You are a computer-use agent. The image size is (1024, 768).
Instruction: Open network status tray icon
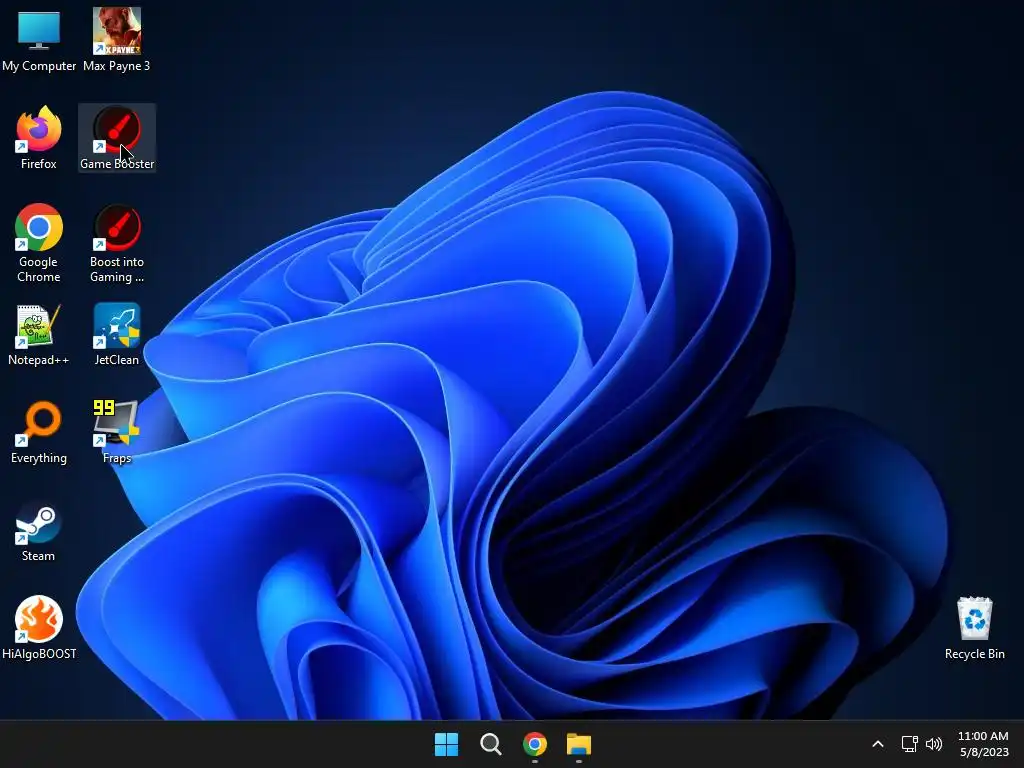910,744
